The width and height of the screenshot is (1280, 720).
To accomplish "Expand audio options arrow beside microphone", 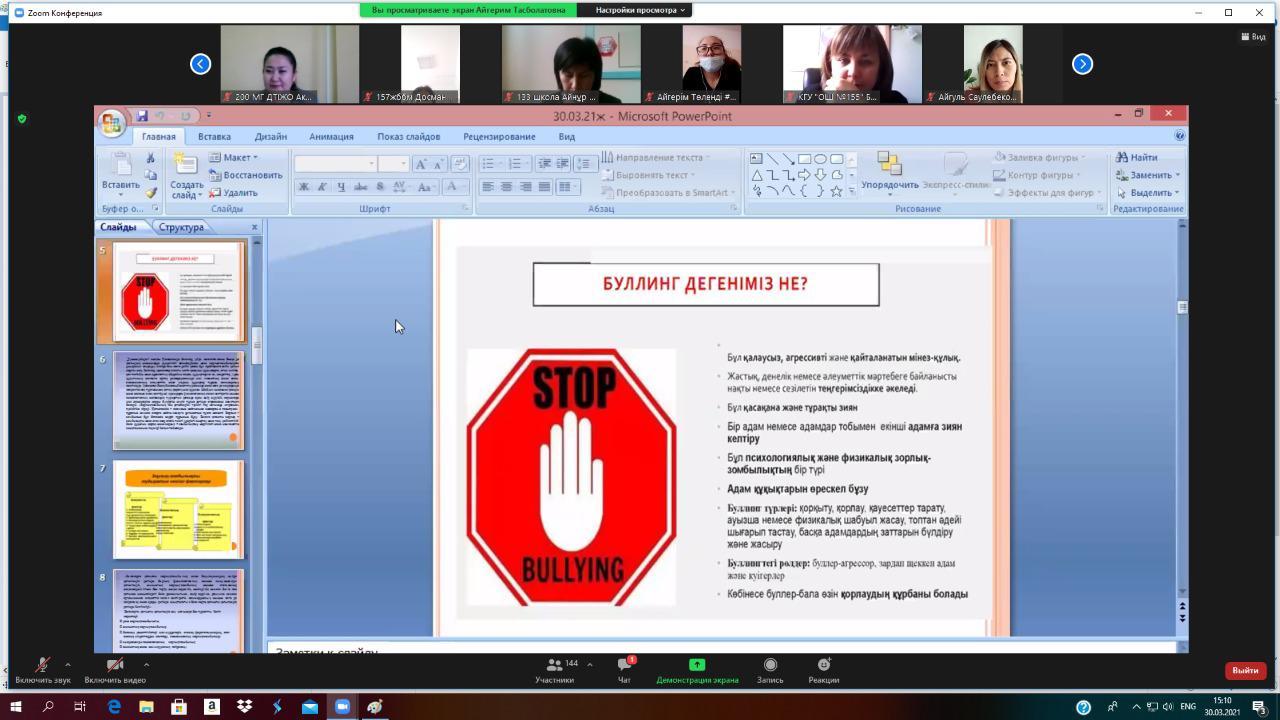I will (68, 664).
